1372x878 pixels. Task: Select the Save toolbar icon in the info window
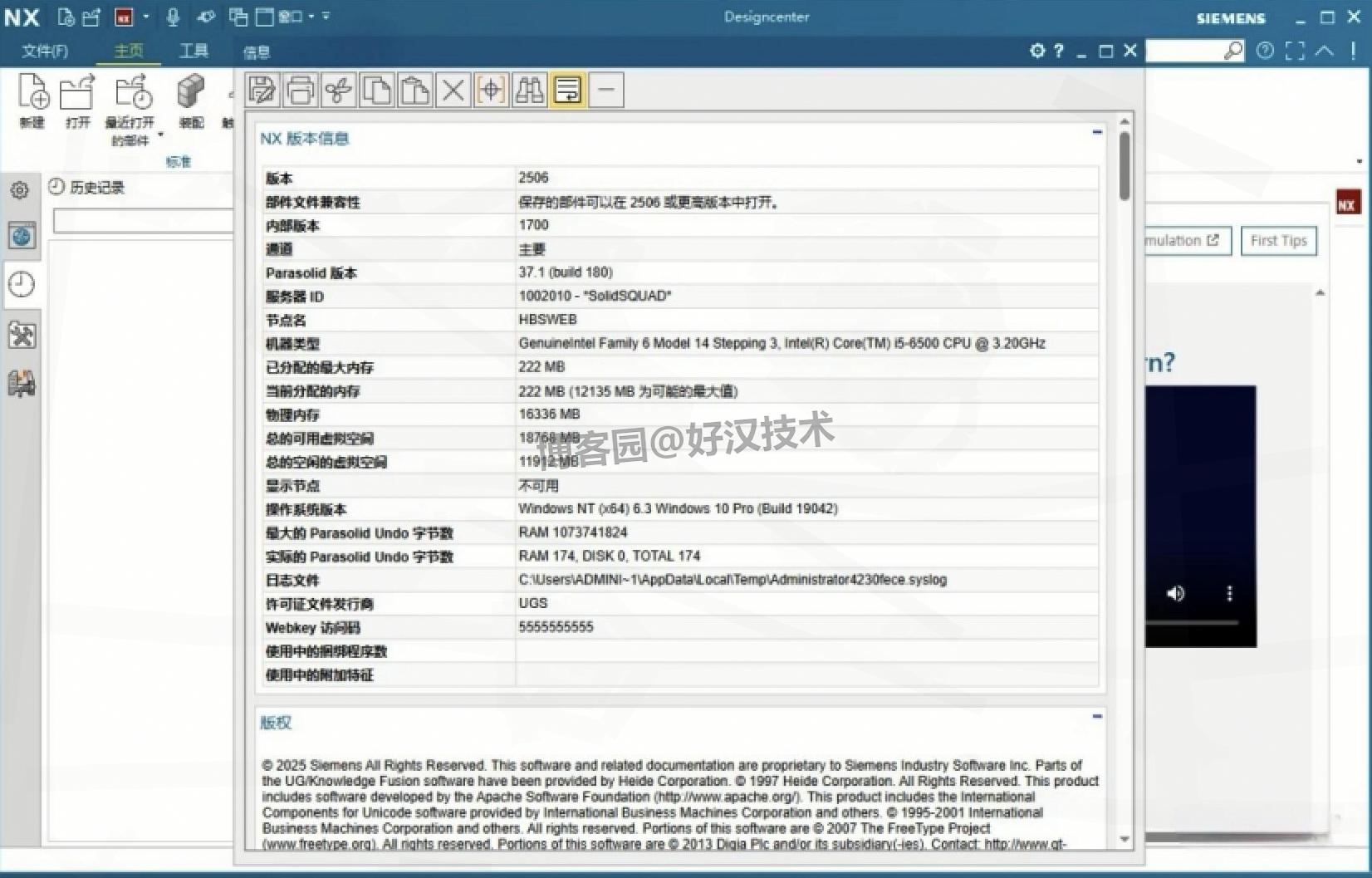pos(262,90)
